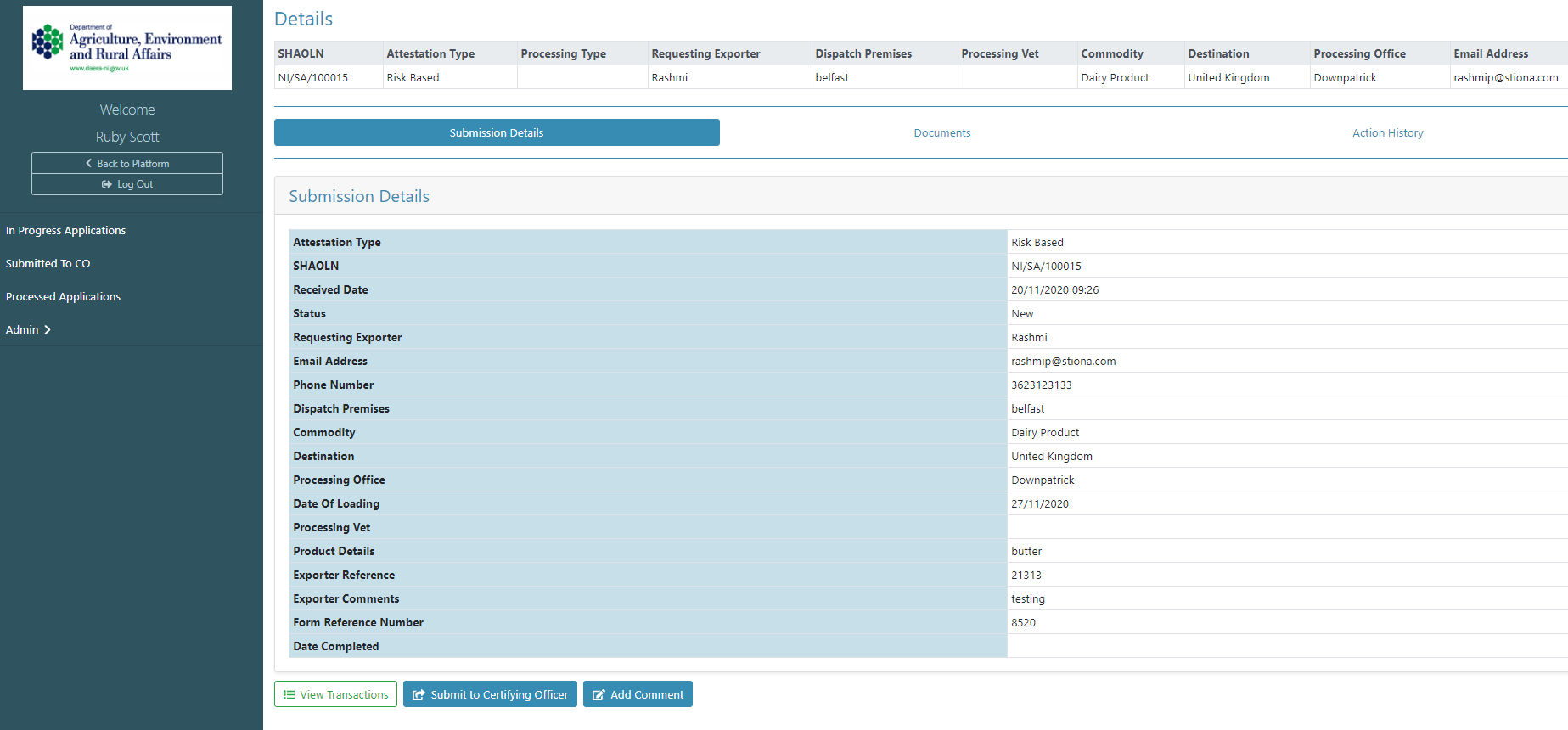Expand the Admin menu chevron
The height and width of the screenshot is (730, 1568).
[48, 330]
